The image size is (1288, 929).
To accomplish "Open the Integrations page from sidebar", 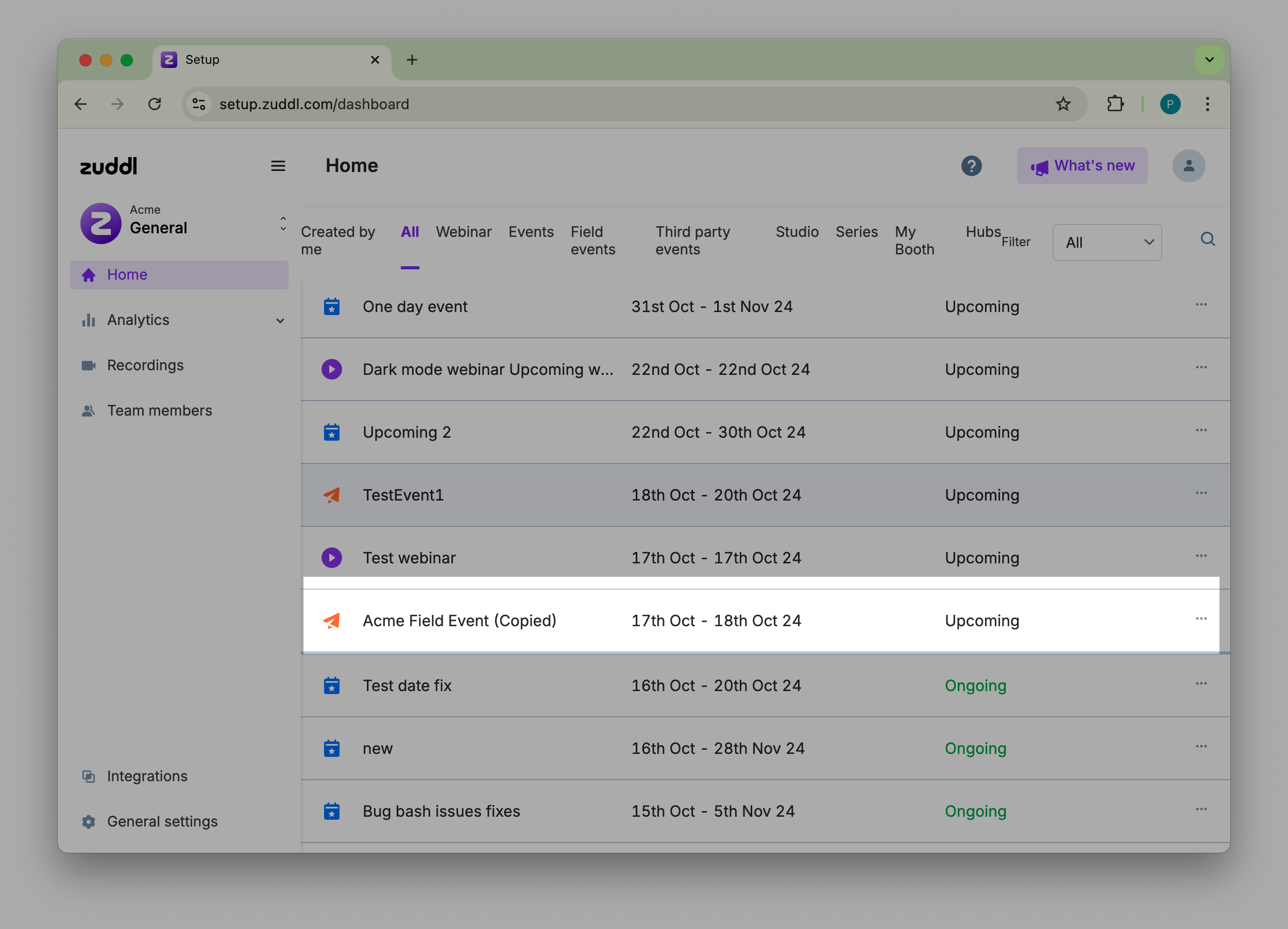I will [x=146, y=776].
